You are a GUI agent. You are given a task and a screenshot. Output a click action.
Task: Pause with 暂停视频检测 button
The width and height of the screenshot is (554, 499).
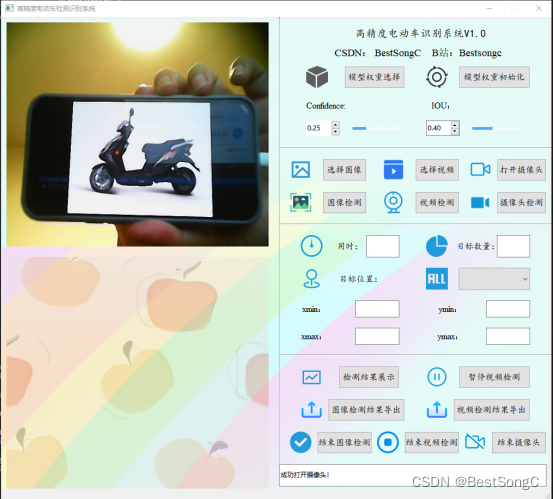494,377
